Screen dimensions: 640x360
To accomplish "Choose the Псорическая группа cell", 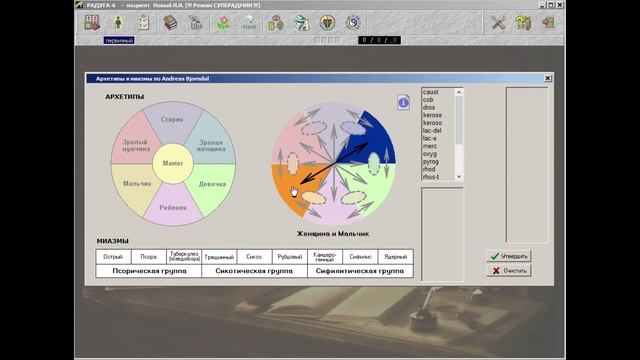I will [x=149, y=271].
